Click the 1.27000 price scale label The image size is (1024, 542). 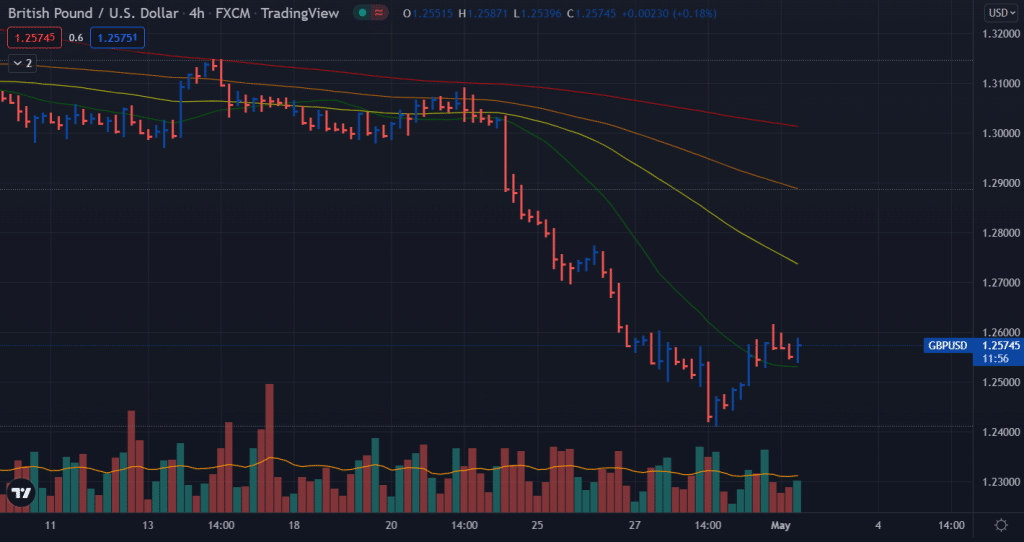click(x=1000, y=283)
